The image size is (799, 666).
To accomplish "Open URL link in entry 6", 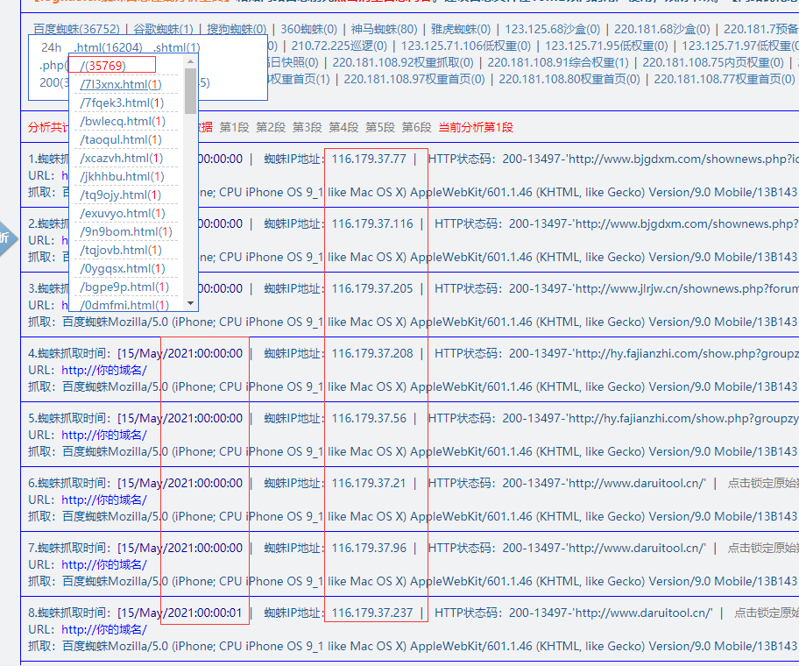I will click(x=104, y=500).
